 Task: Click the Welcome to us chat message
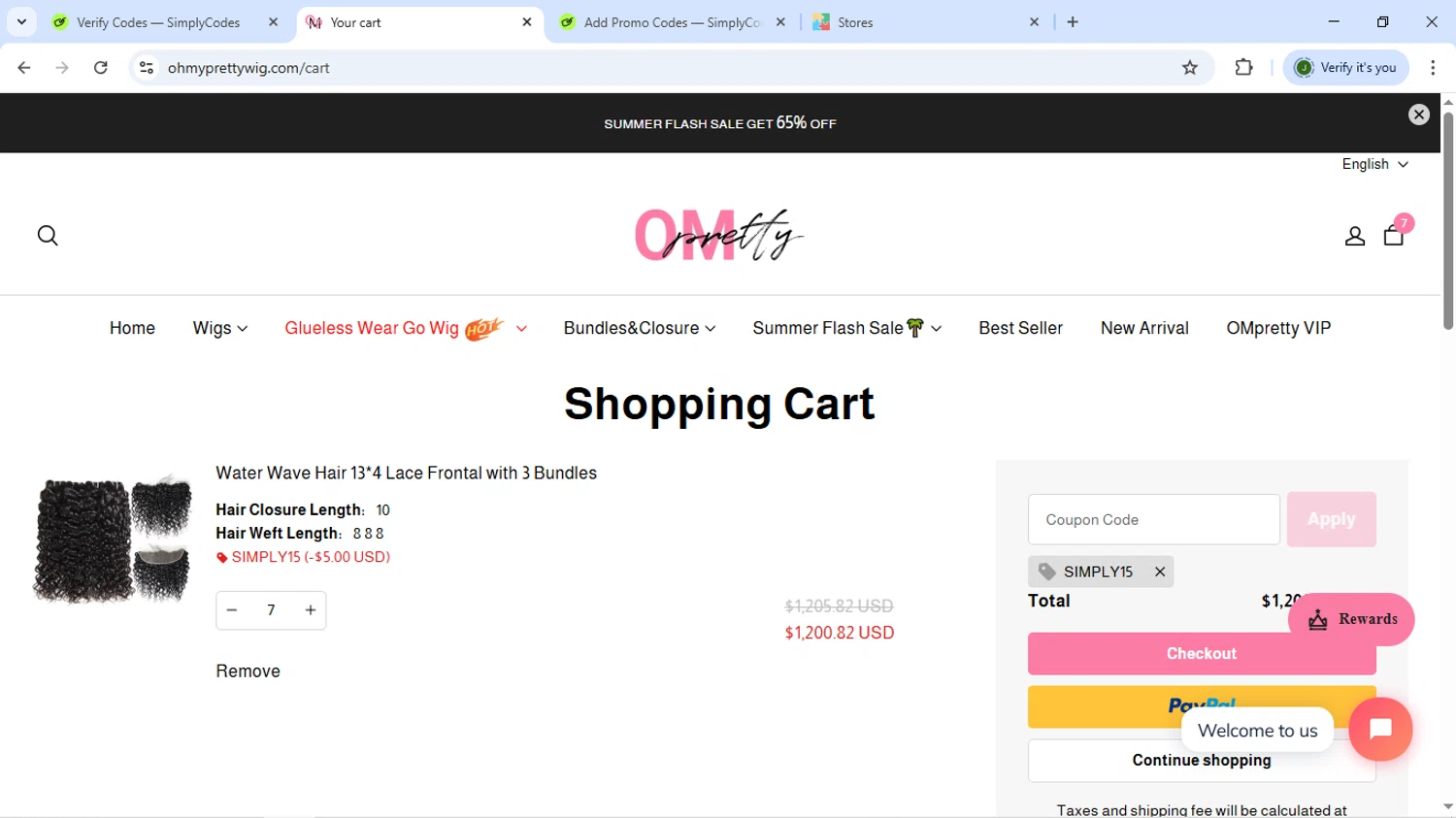tap(1257, 731)
